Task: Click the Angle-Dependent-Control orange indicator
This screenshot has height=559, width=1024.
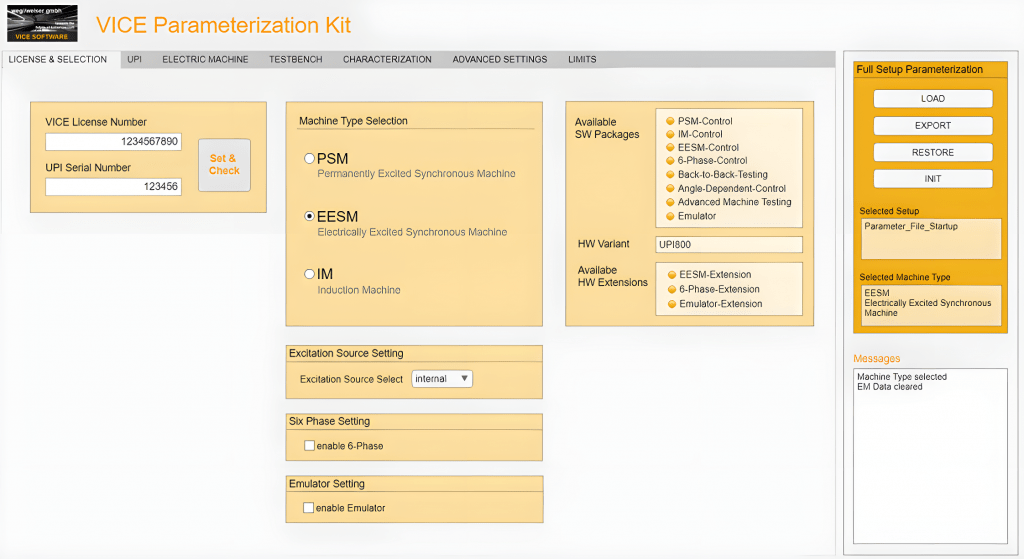Action: [x=670, y=189]
